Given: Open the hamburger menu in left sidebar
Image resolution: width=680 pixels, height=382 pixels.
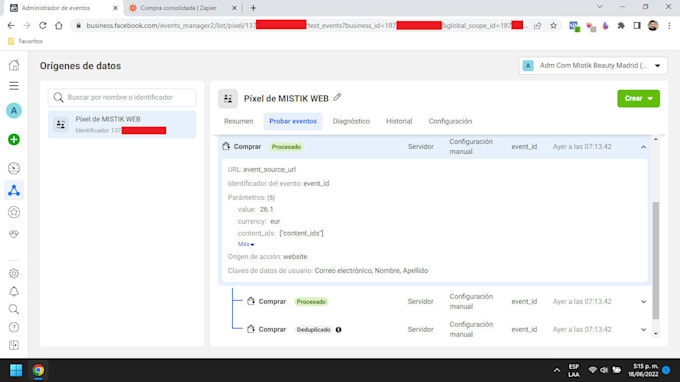Looking at the screenshot, I should click(x=14, y=86).
